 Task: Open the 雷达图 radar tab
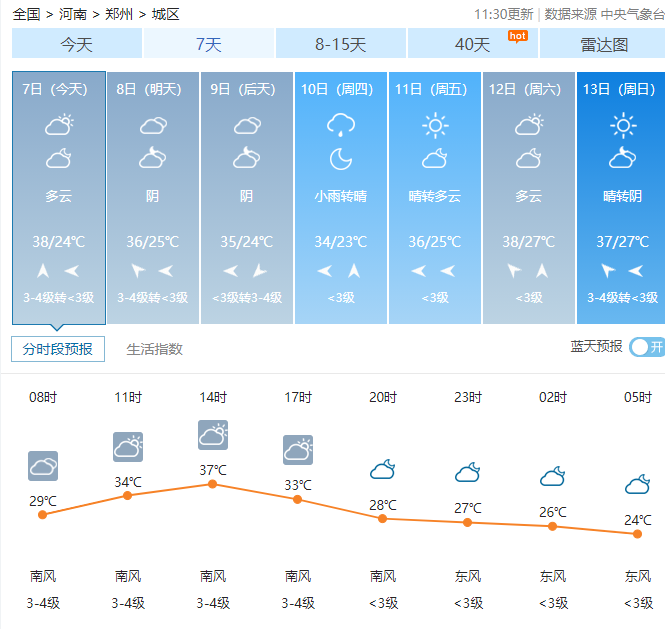604,44
